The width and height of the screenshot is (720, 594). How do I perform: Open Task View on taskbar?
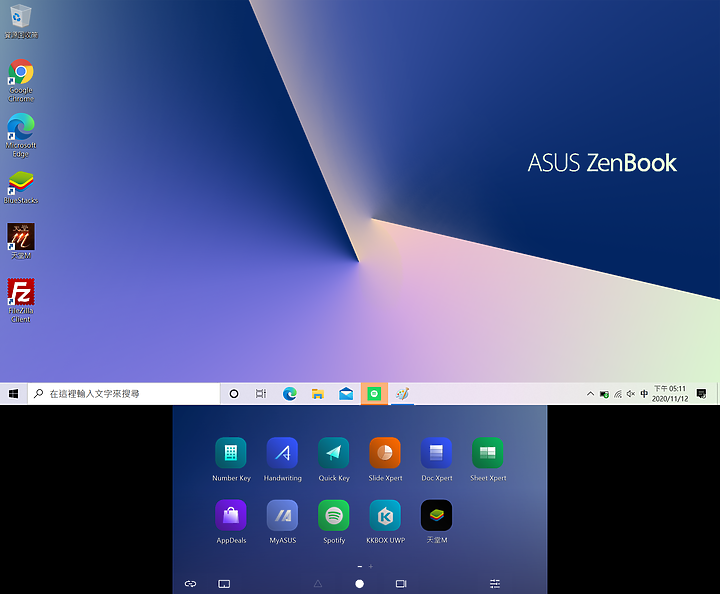click(x=261, y=394)
